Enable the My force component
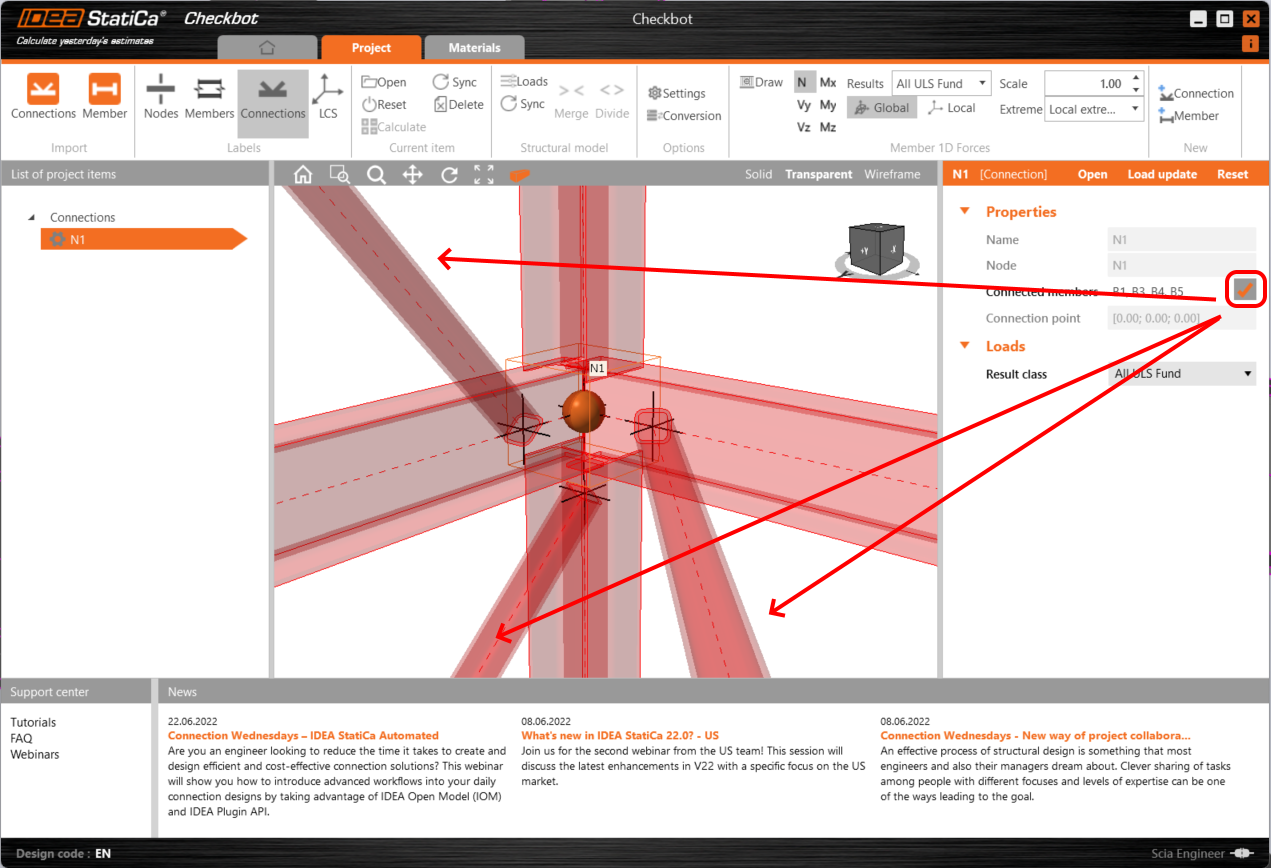 [828, 105]
